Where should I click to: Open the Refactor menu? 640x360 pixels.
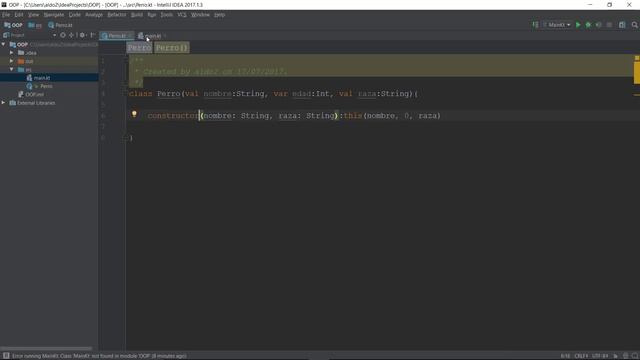(117, 15)
